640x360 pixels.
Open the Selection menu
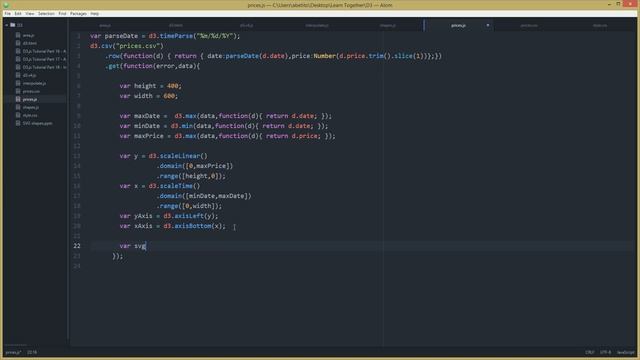click(x=46, y=13)
